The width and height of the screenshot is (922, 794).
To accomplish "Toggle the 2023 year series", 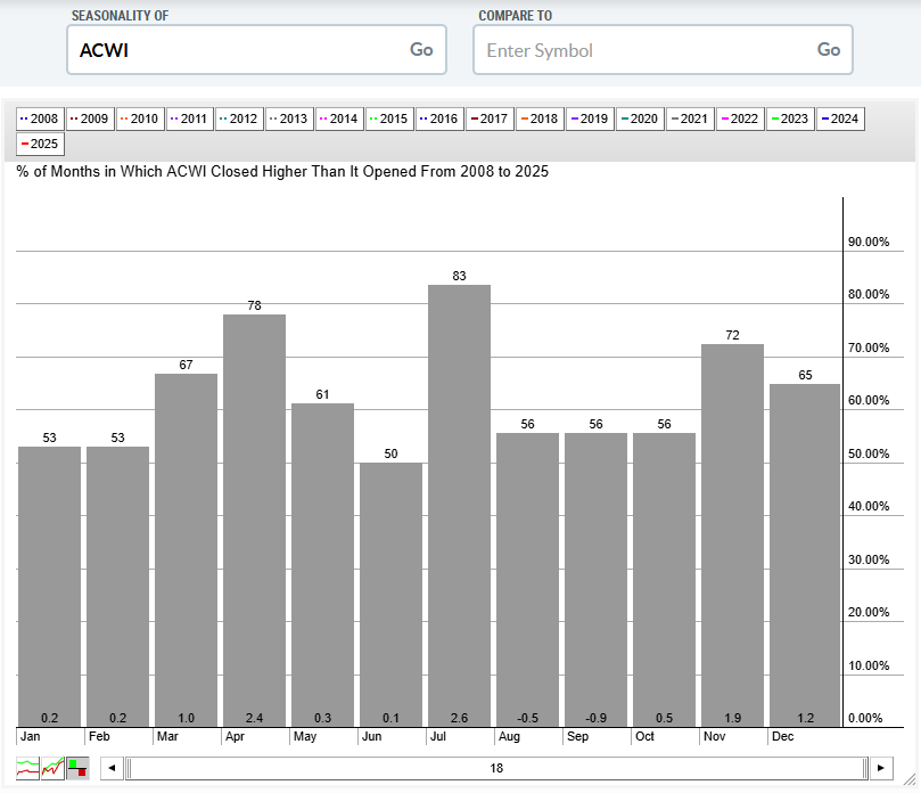I will point(790,118).
